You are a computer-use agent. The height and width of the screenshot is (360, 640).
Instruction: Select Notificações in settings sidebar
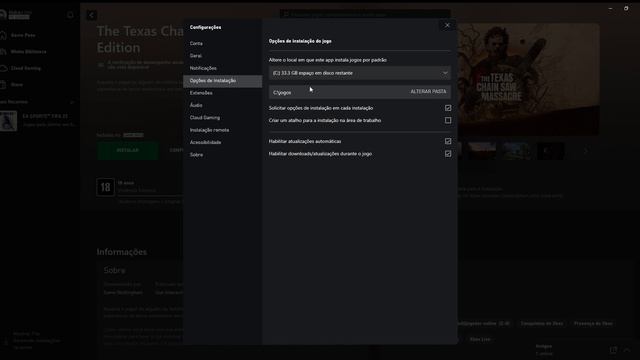tap(203, 68)
